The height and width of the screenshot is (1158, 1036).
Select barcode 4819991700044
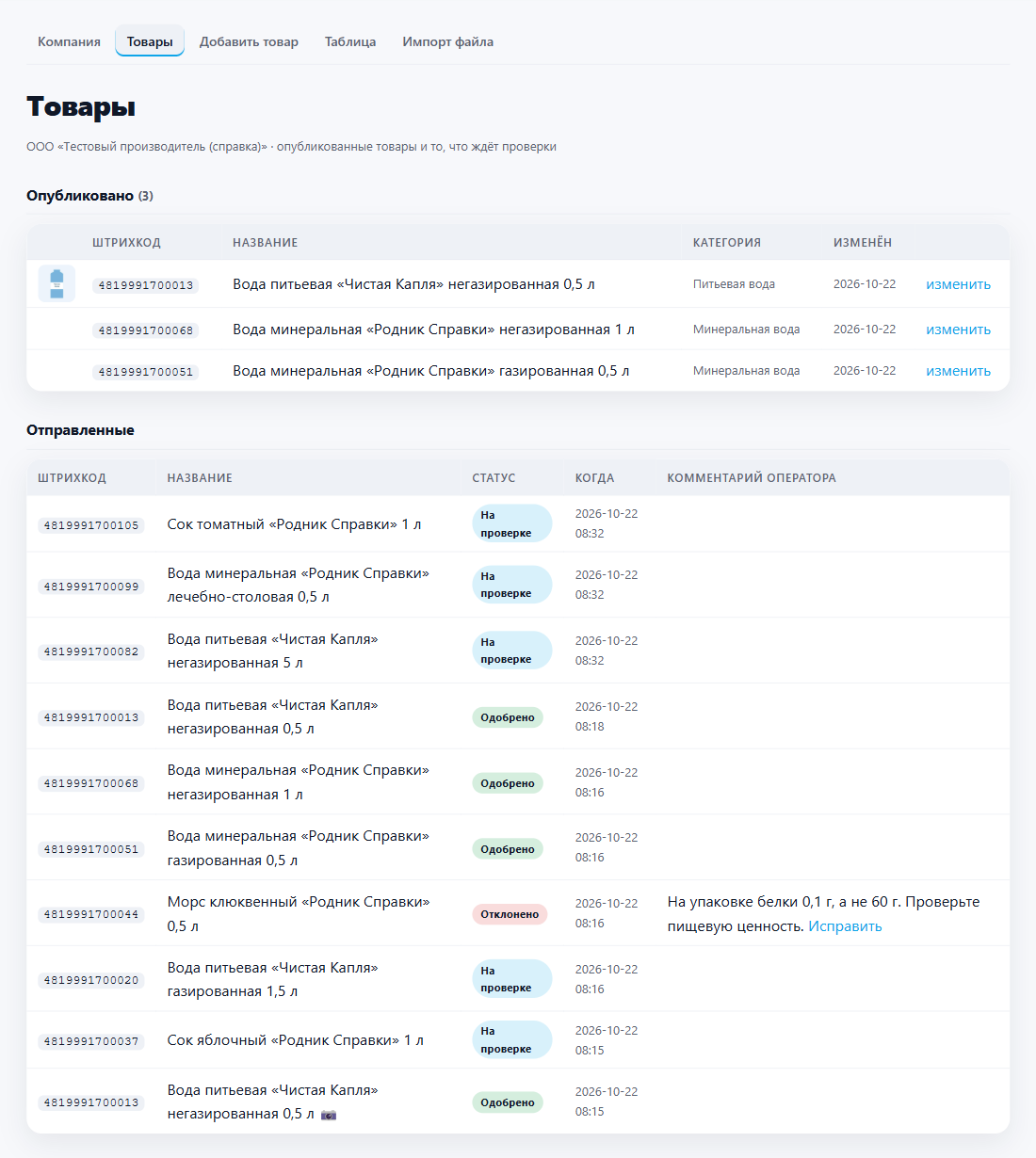[x=91, y=914]
